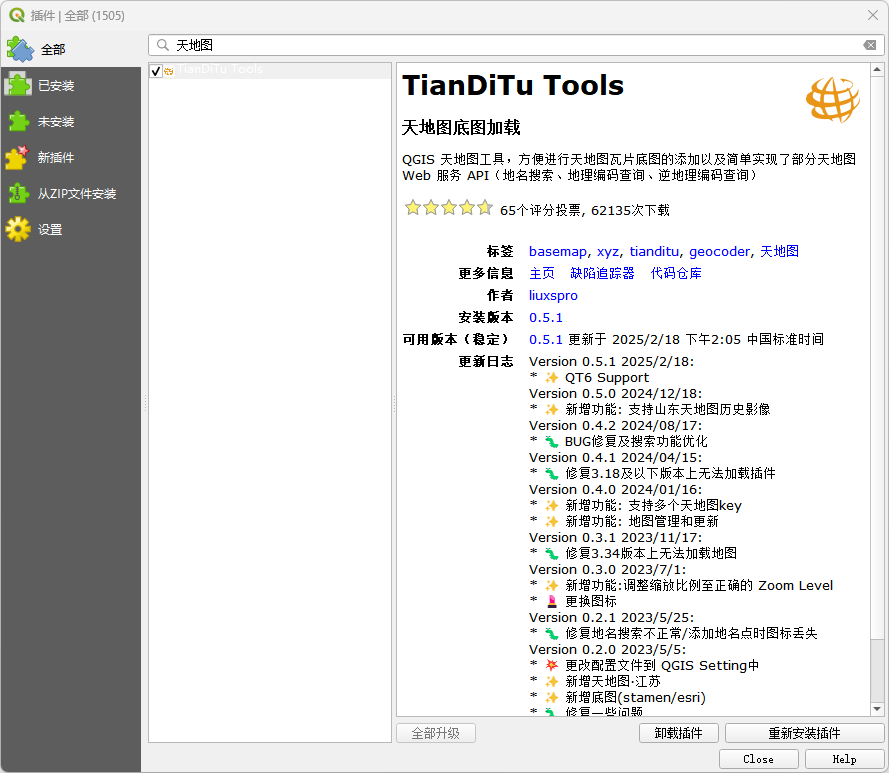Click the scrollbar up arrow in details pane
889x773 pixels.
[877, 70]
